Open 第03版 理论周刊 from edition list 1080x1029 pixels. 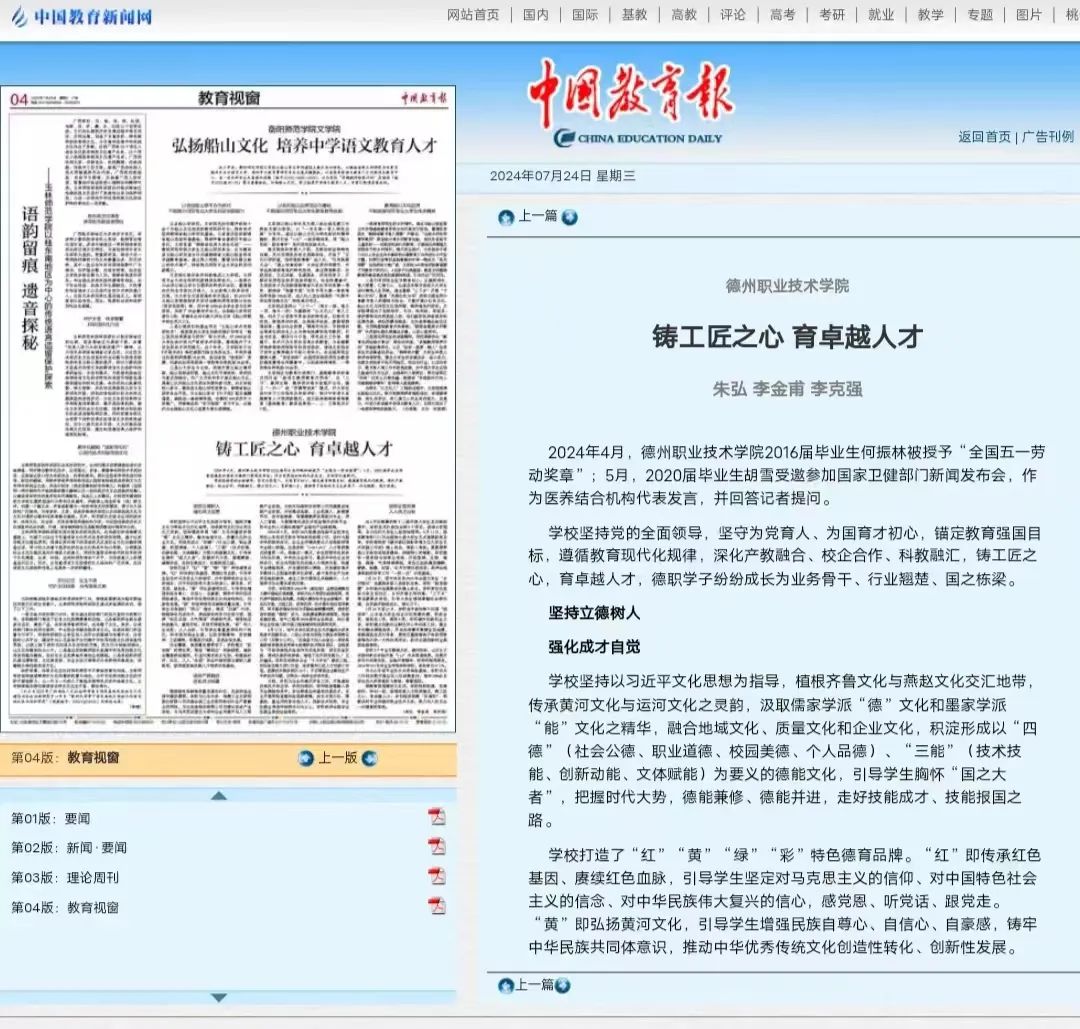point(65,877)
